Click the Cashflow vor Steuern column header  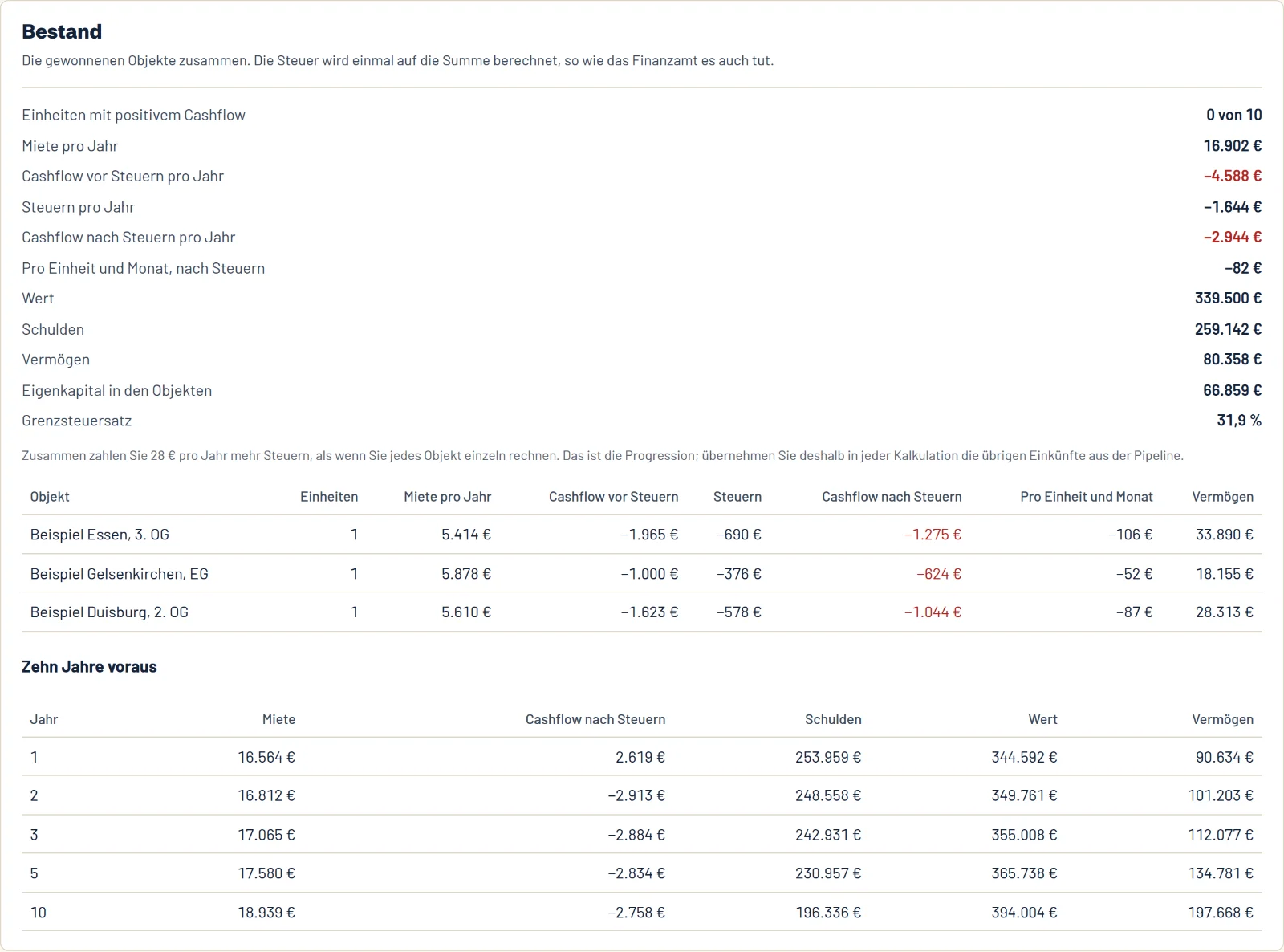click(613, 497)
